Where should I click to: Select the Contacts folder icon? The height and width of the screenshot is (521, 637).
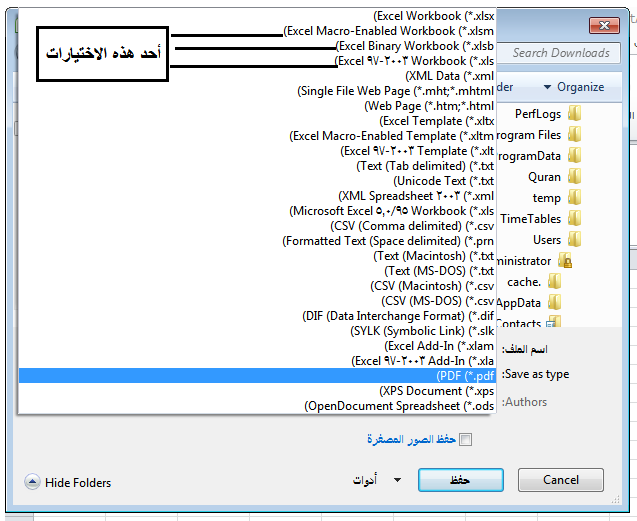click(x=554, y=321)
